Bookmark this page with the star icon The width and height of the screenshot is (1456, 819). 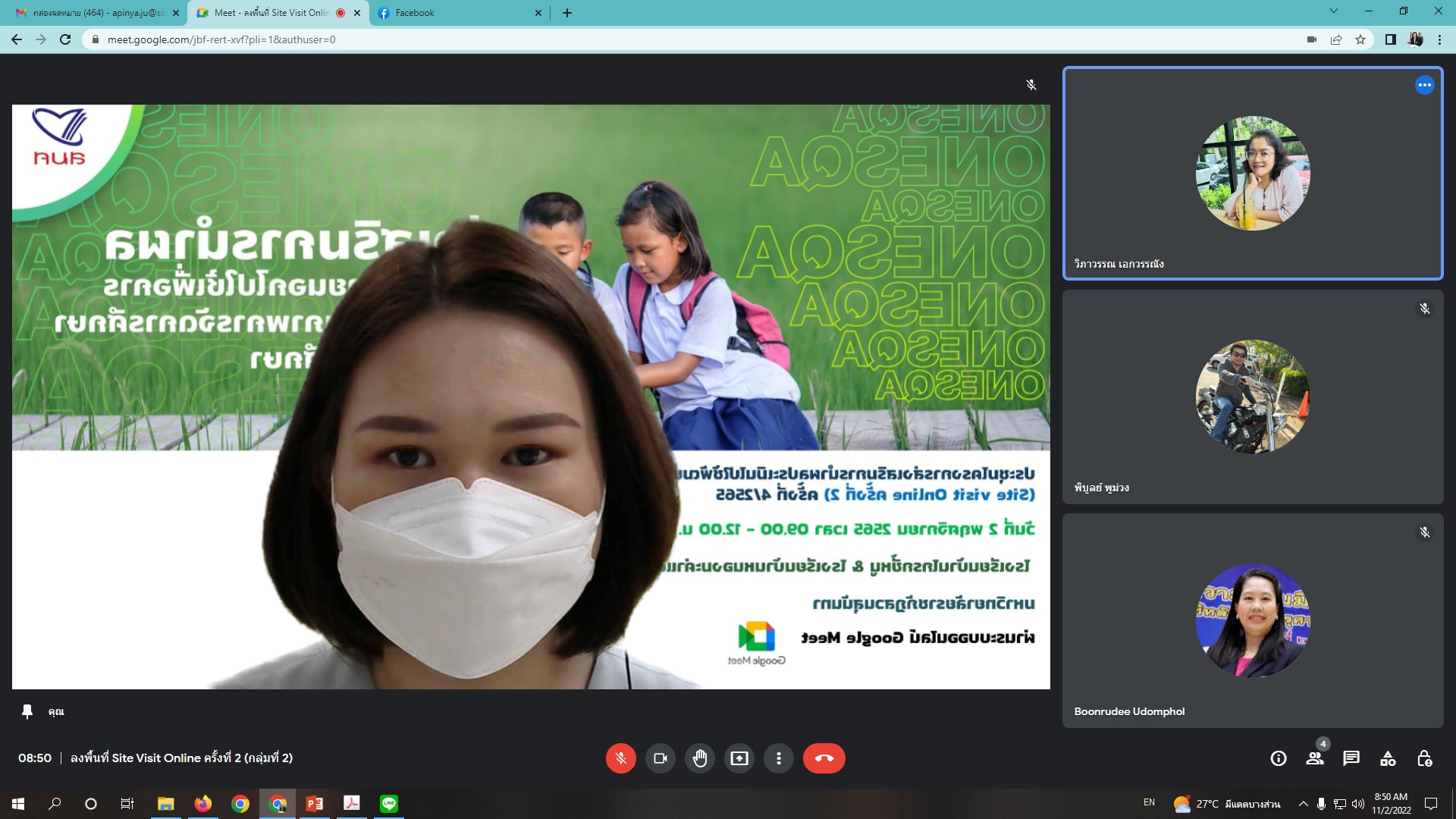point(1360,39)
